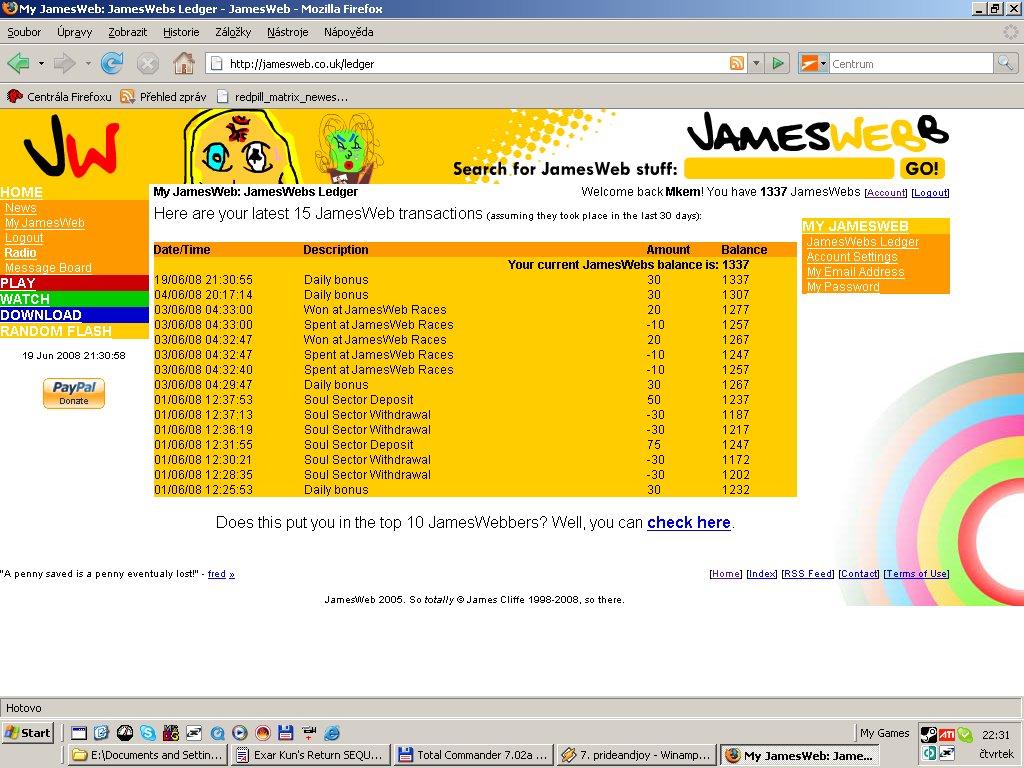Image resolution: width=1024 pixels, height=768 pixels.
Task: Click the PayPal Donate button
Action: click(x=74, y=393)
